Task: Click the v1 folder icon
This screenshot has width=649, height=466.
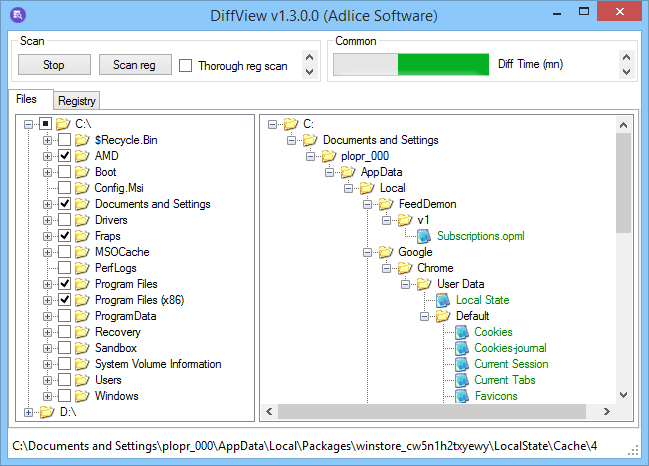Action: 405,220
